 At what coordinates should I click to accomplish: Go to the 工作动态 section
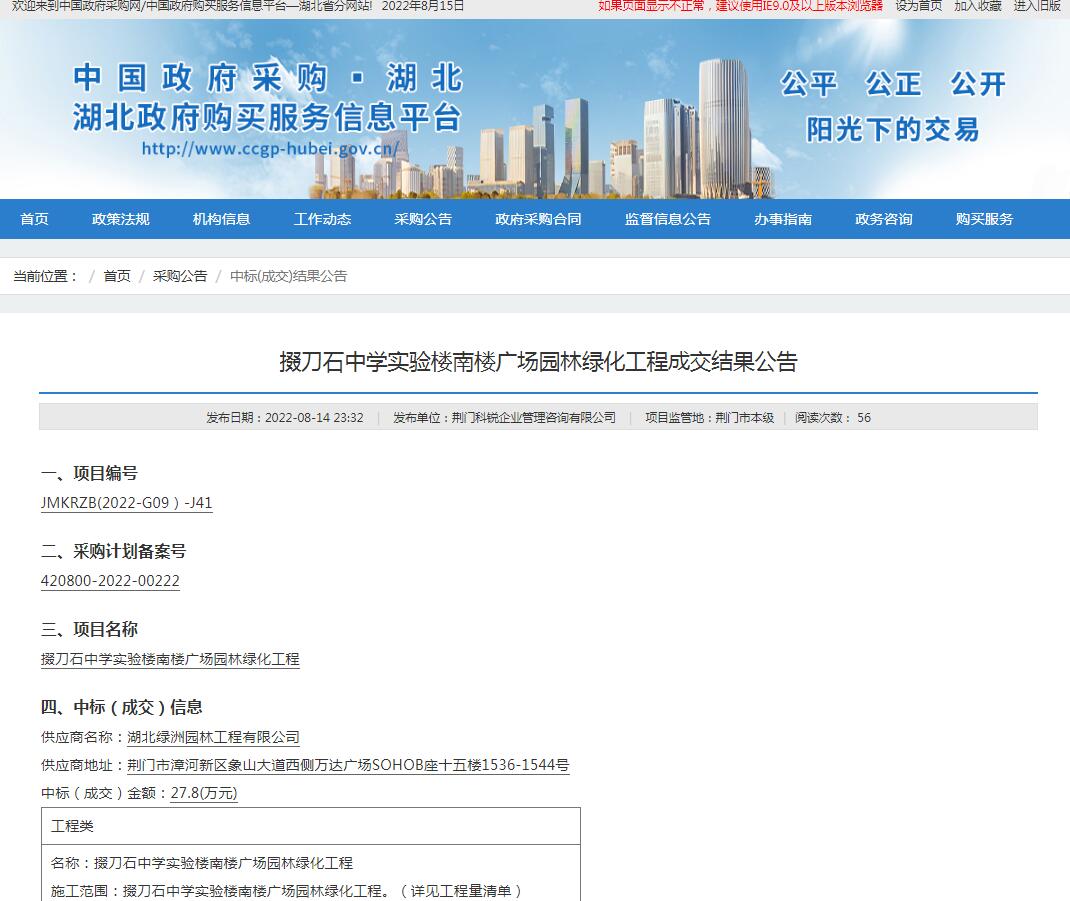pyautogui.click(x=322, y=219)
